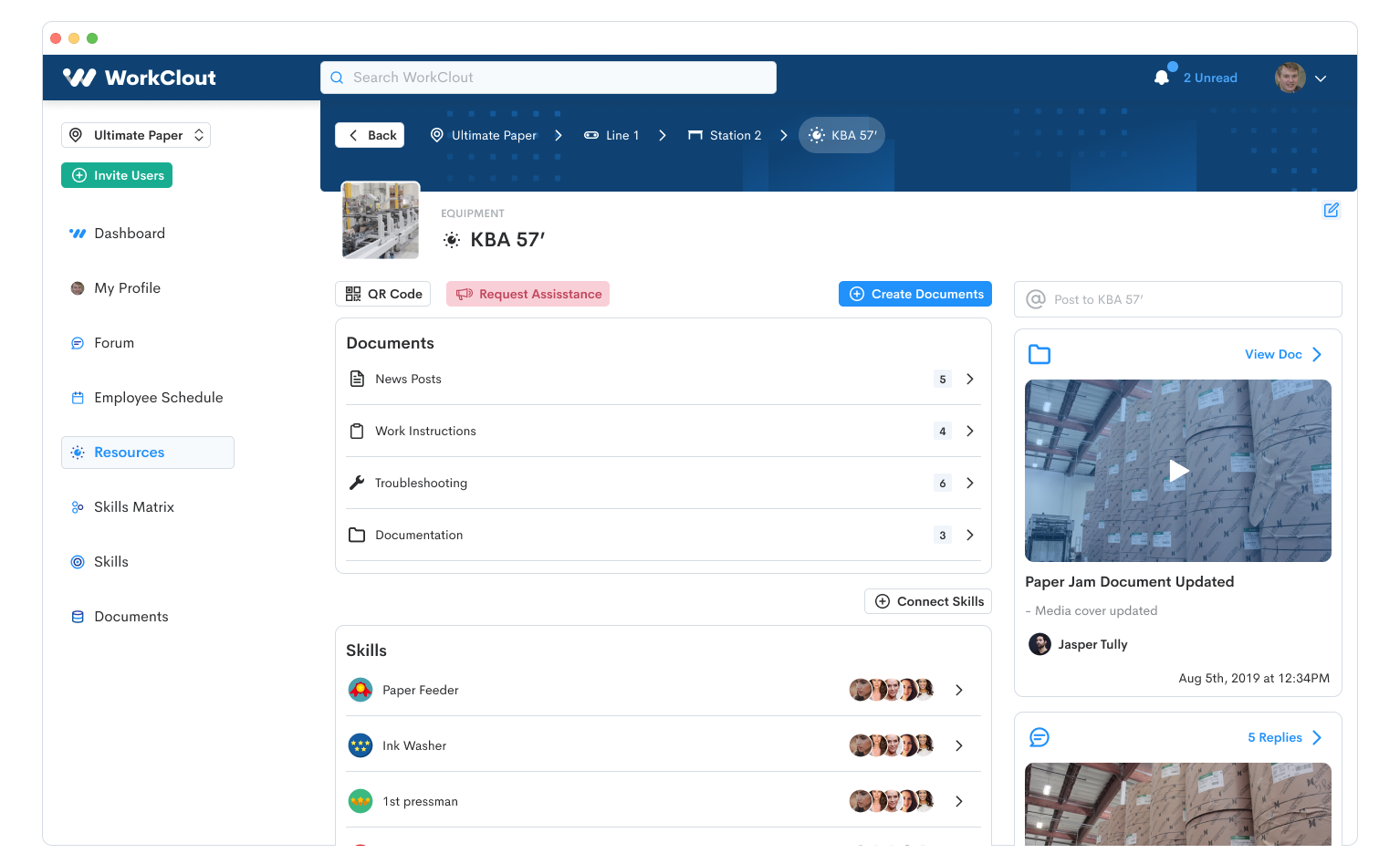The image size is (1400, 864).
Task: Open the Ultimate Paper workspace selector
Action: (x=136, y=135)
